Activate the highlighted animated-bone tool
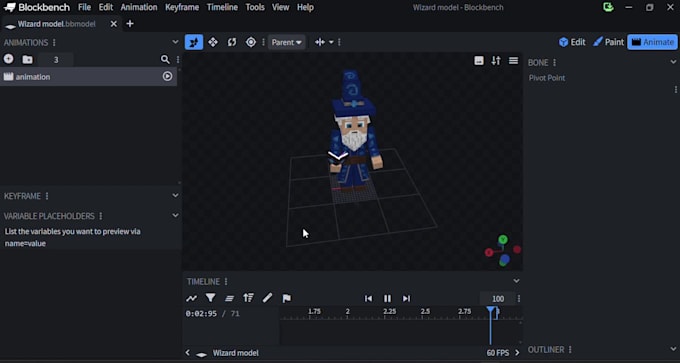Image resolution: width=680 pixels, height=363 pixels. click(194, 42)
